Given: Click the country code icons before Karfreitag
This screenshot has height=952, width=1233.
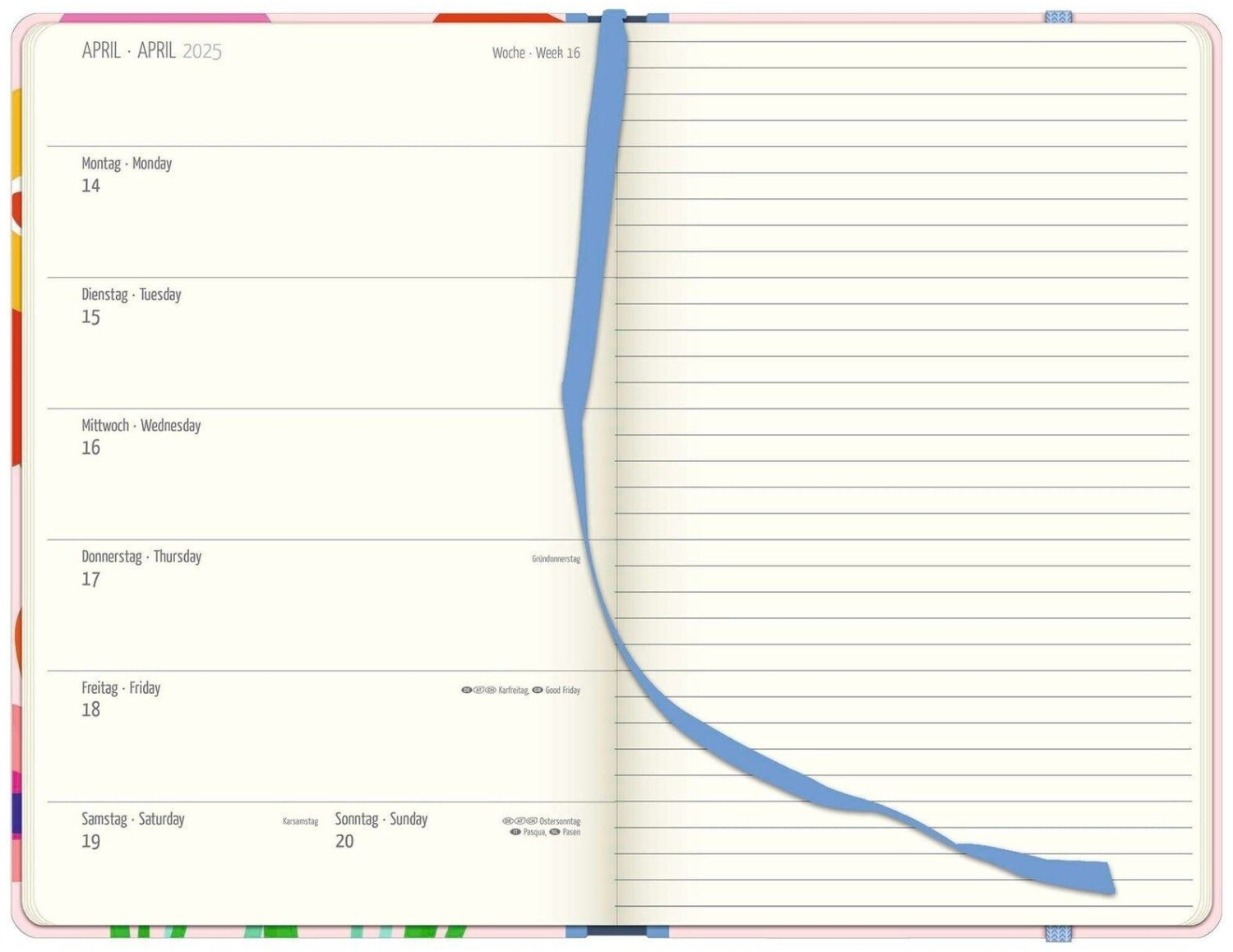Looking at the screenshot, I should 478,690.
